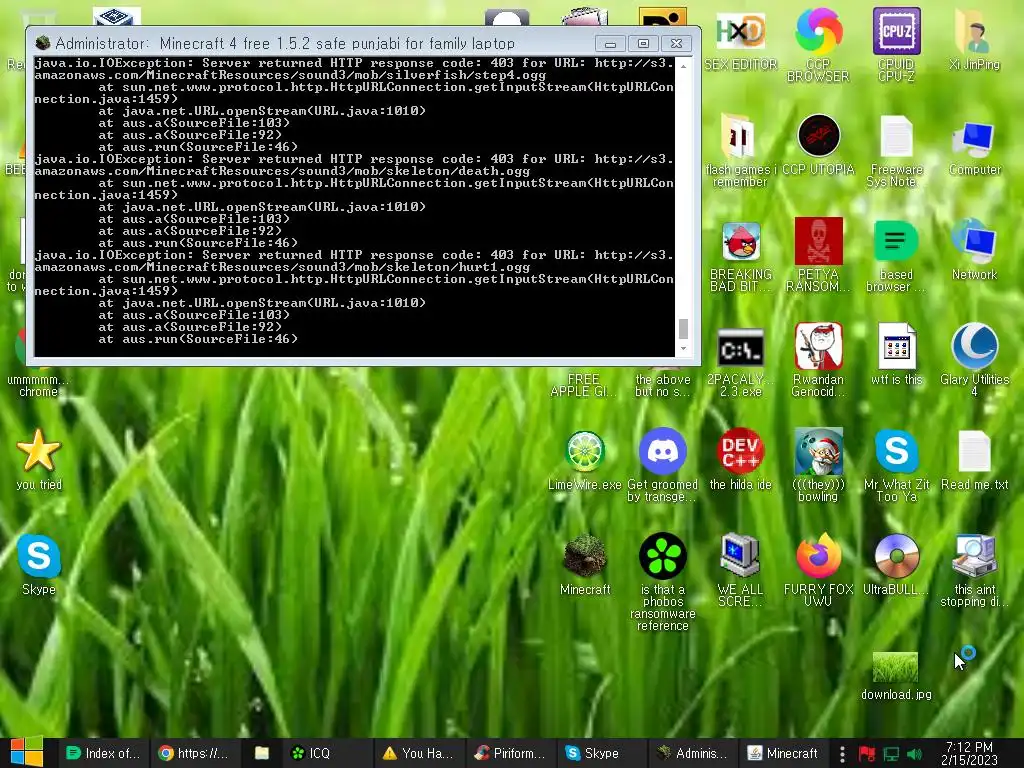Open the this aint stopping di icon

(x=974, y=556)
